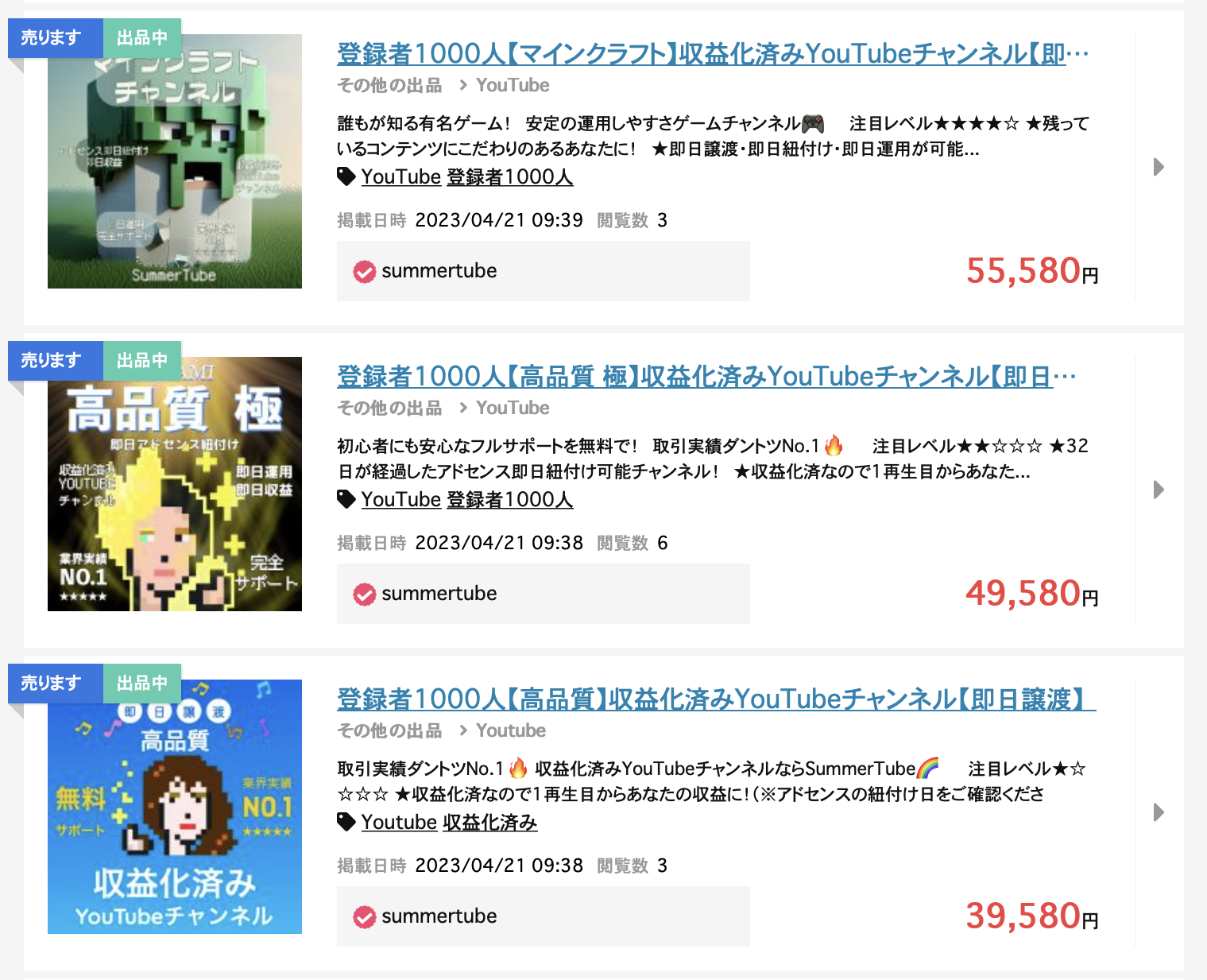Open the 【高品質】即日譲渡 listing title
This screenshot has height=980, width=1207.
pyautogui.click(x=716, y=699)
